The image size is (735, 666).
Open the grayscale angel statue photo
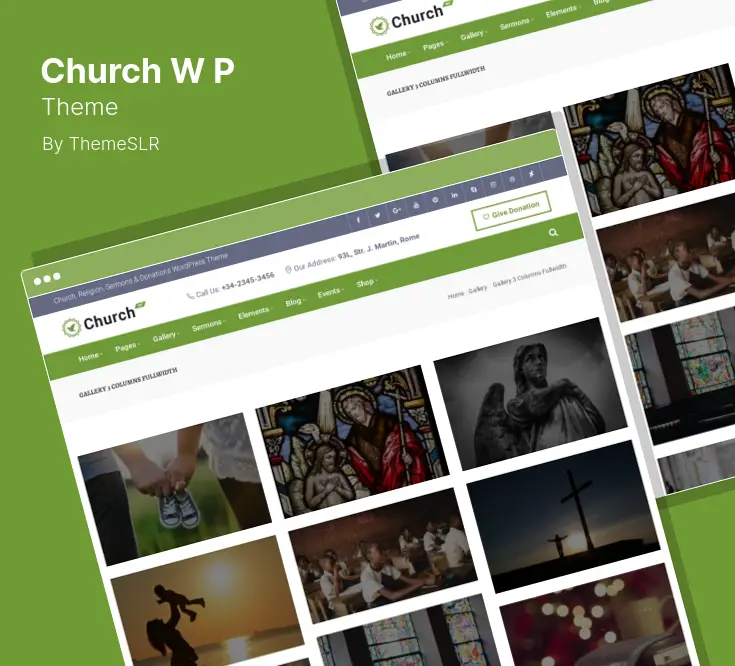click(x=530, y=394)
